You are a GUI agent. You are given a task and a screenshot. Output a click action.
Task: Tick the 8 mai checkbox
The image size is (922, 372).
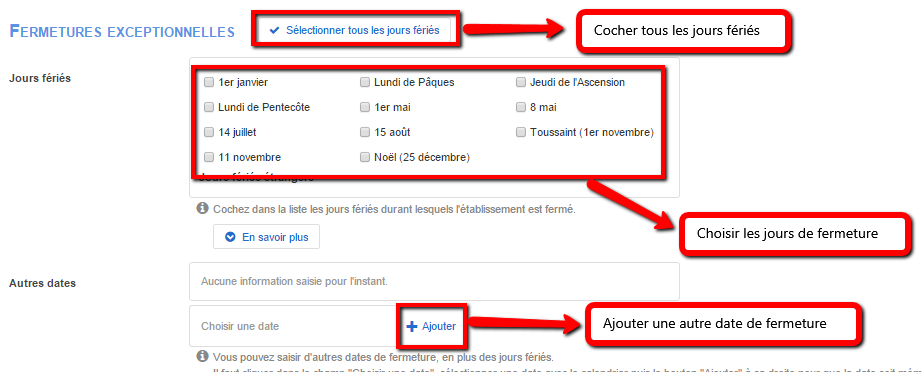(x=520, y=107)
